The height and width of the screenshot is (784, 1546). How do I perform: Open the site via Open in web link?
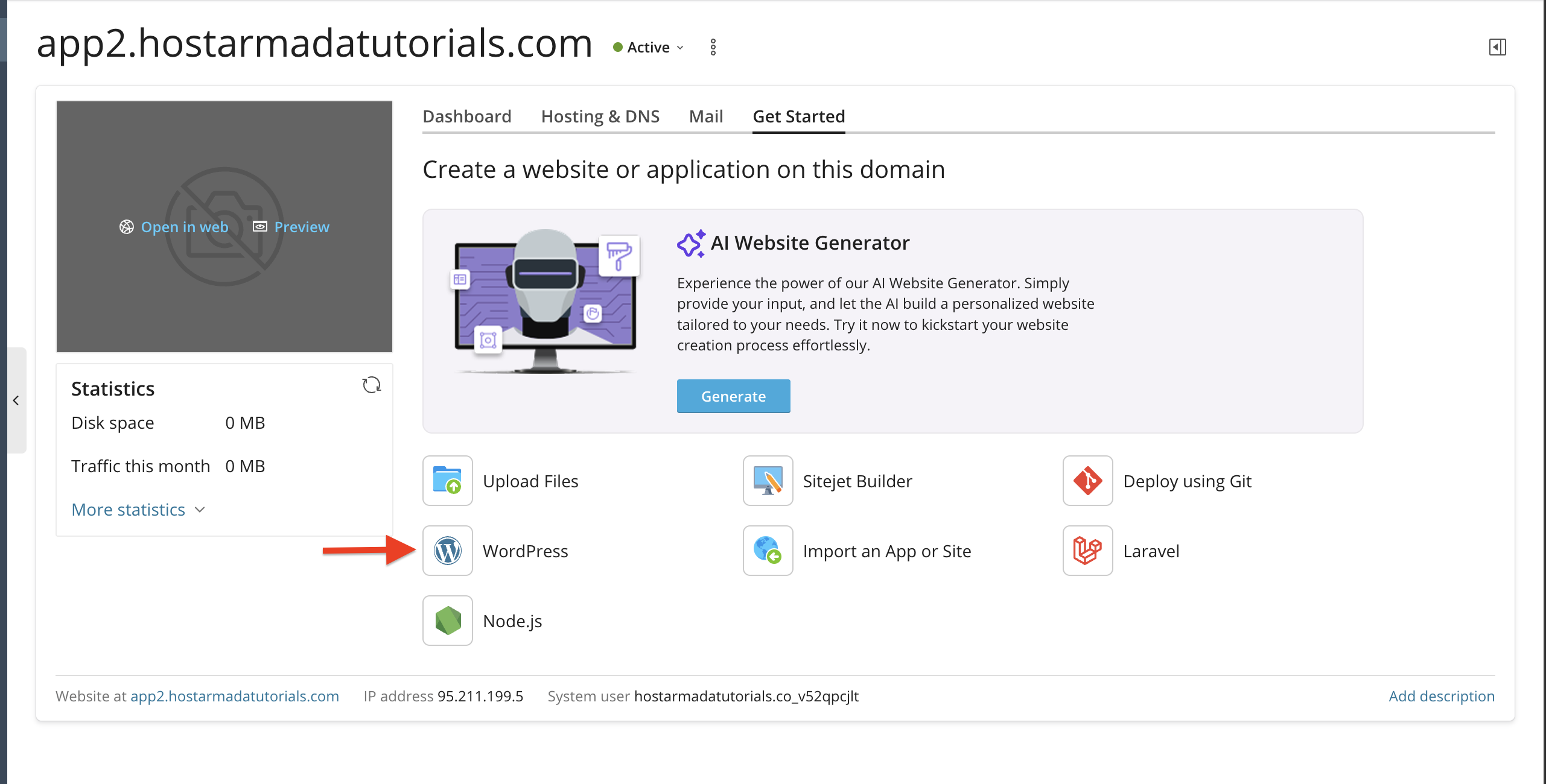click(185, 227)
